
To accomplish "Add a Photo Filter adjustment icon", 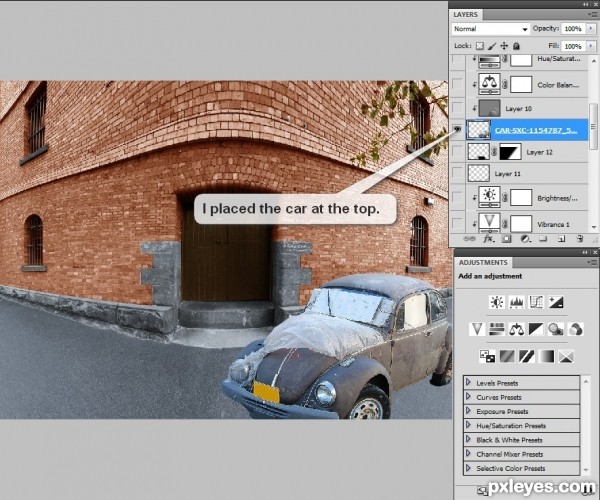I will [556, 329].
